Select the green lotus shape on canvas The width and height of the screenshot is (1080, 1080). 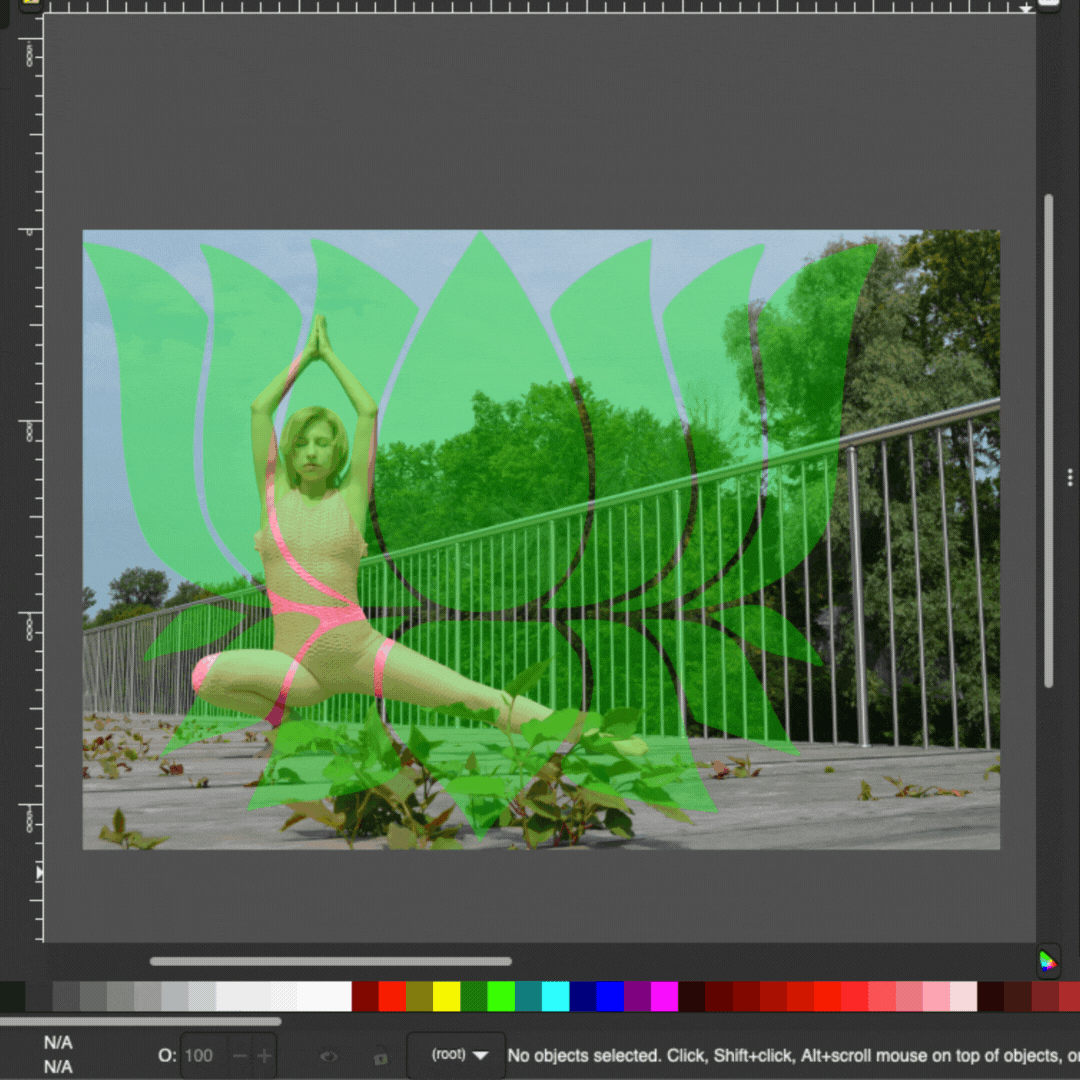[x=480, y=330]
